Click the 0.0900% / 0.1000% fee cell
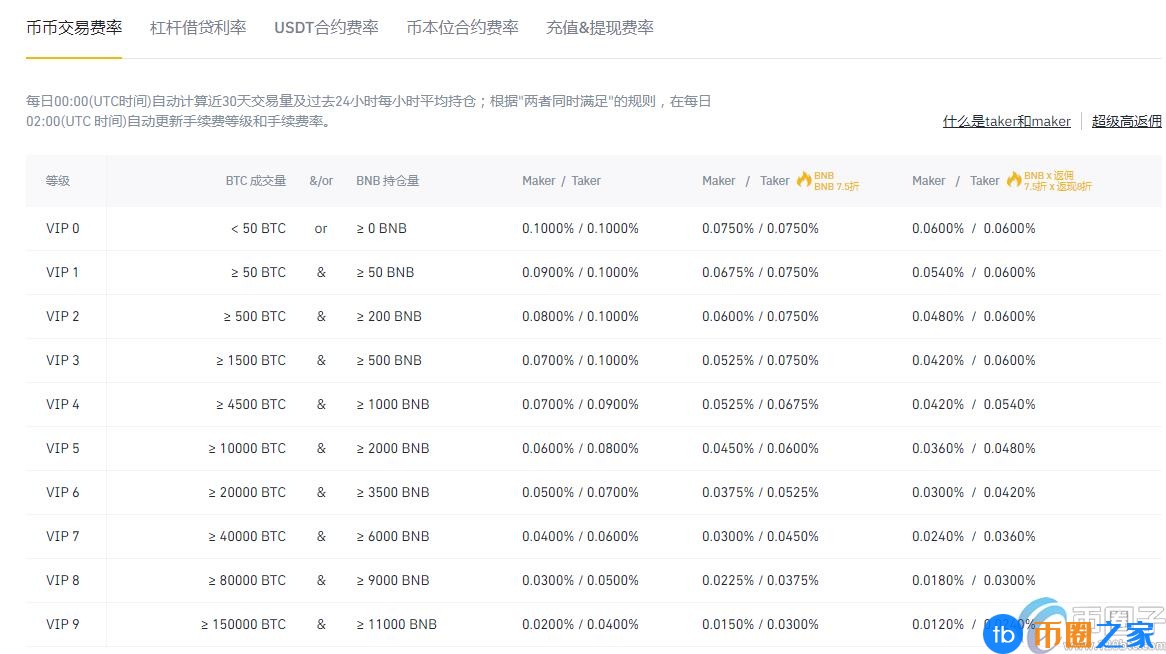 [580, 272]
